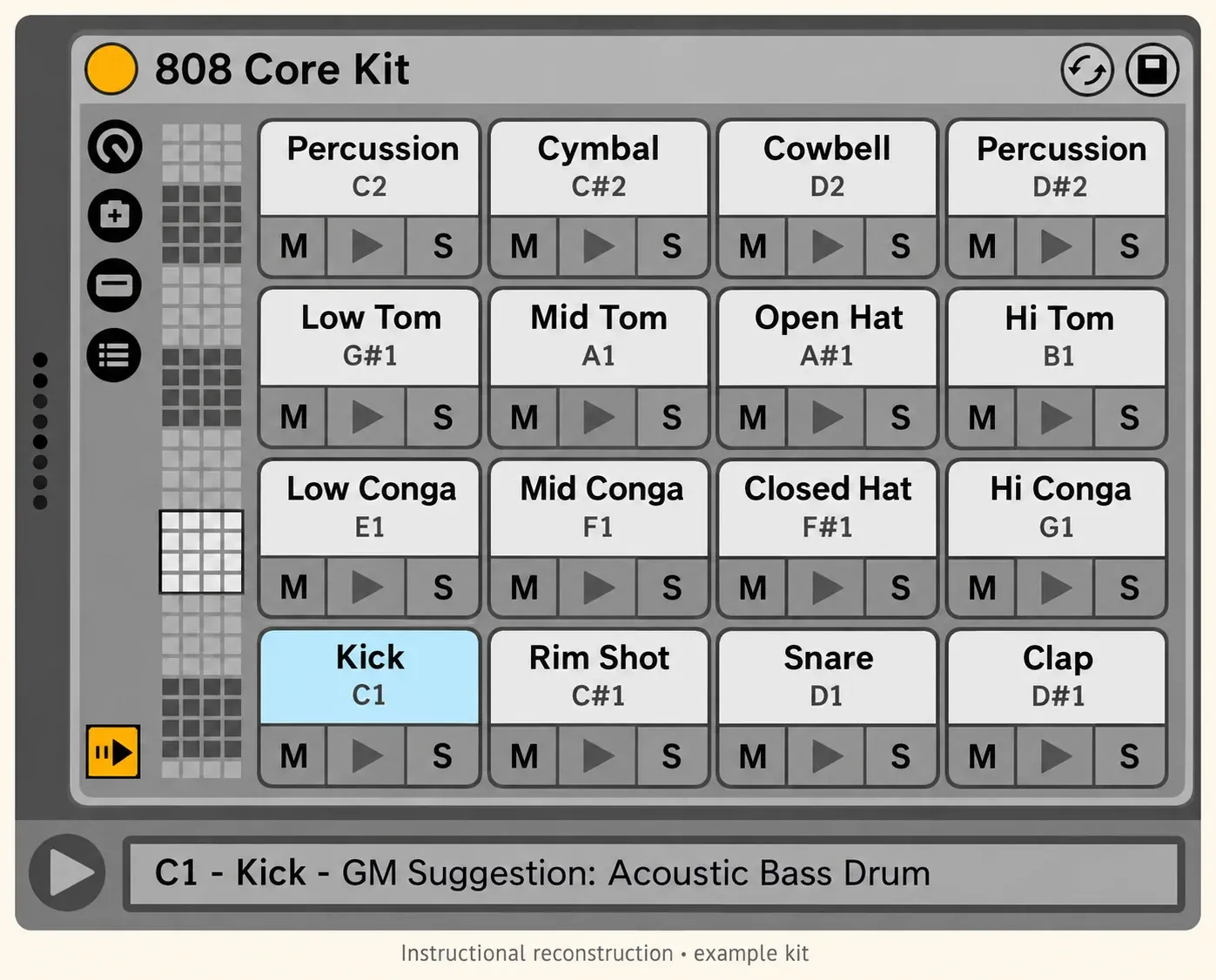1216x980 pixels.
Task: Solo the Kick pad
Action: 442,756
